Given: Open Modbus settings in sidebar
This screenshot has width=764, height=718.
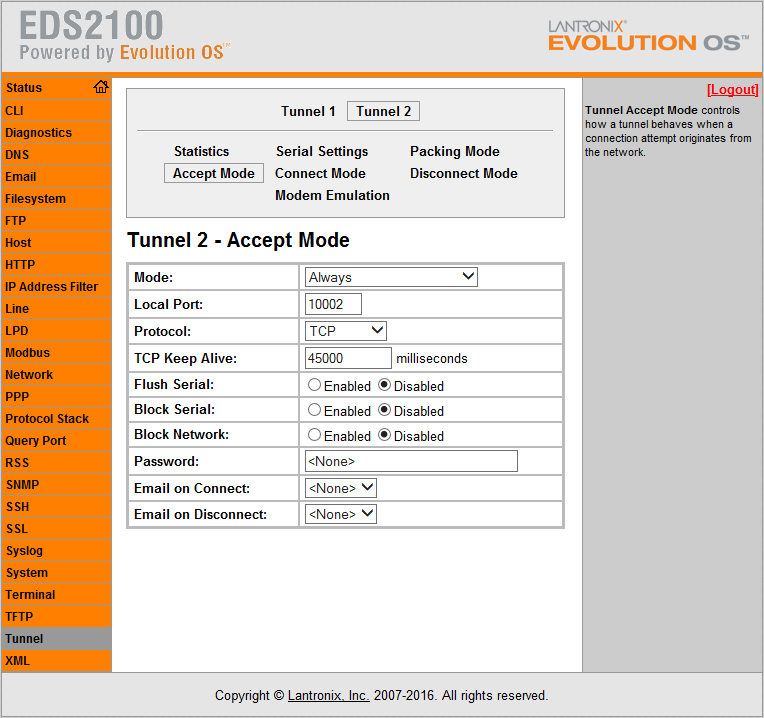Looking at the screenshot, I should (x=57, y=353).
